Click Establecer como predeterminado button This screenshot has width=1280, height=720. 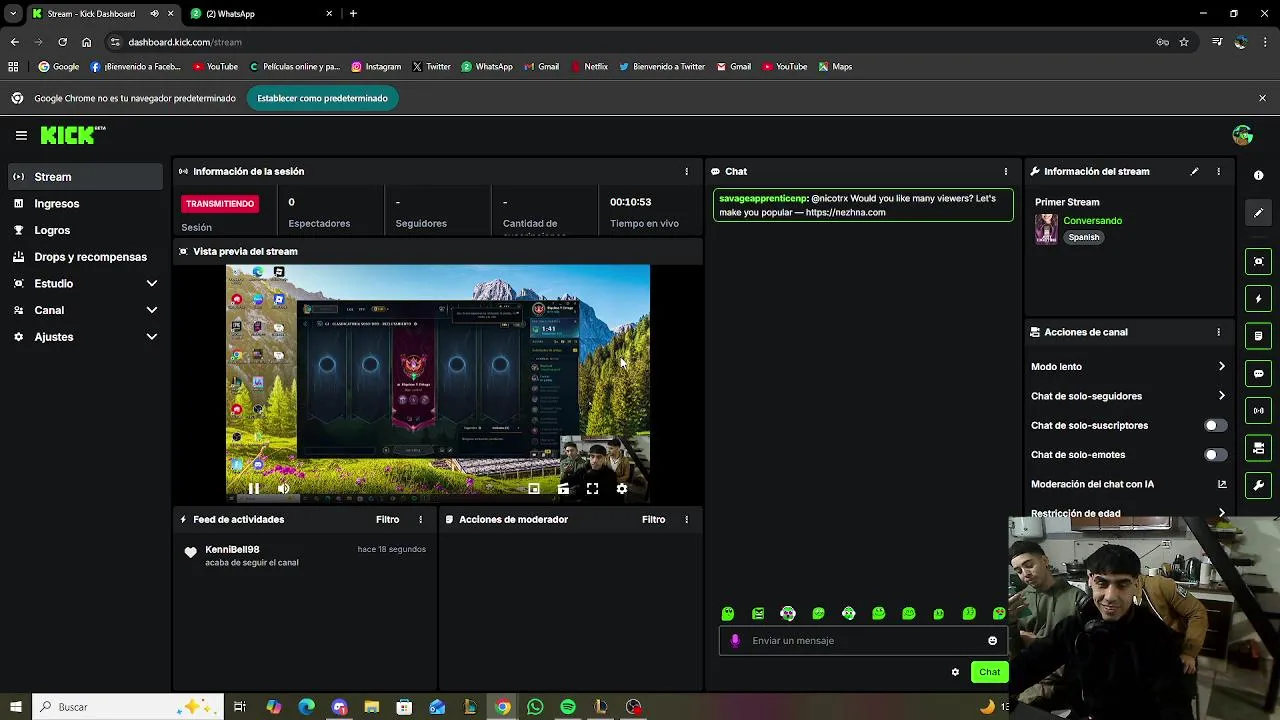tap(322, 98)
